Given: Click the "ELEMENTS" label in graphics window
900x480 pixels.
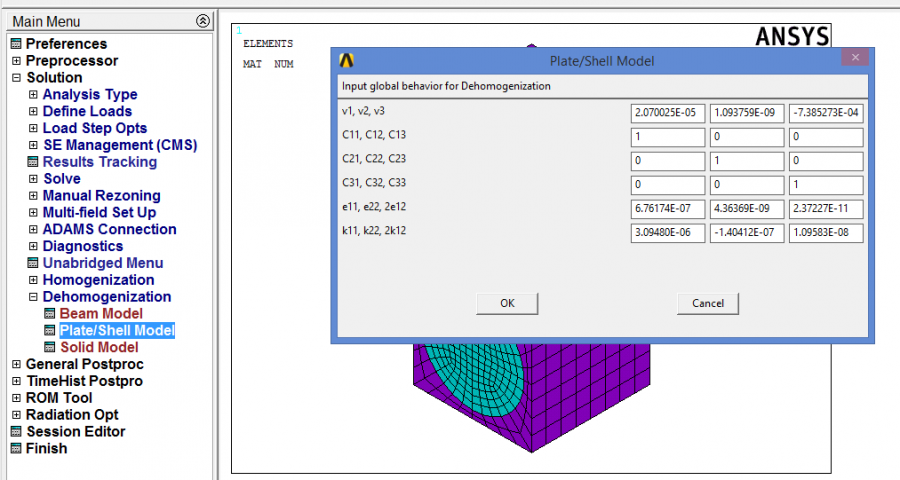Looking at the screenshot, I should [268, 44].
